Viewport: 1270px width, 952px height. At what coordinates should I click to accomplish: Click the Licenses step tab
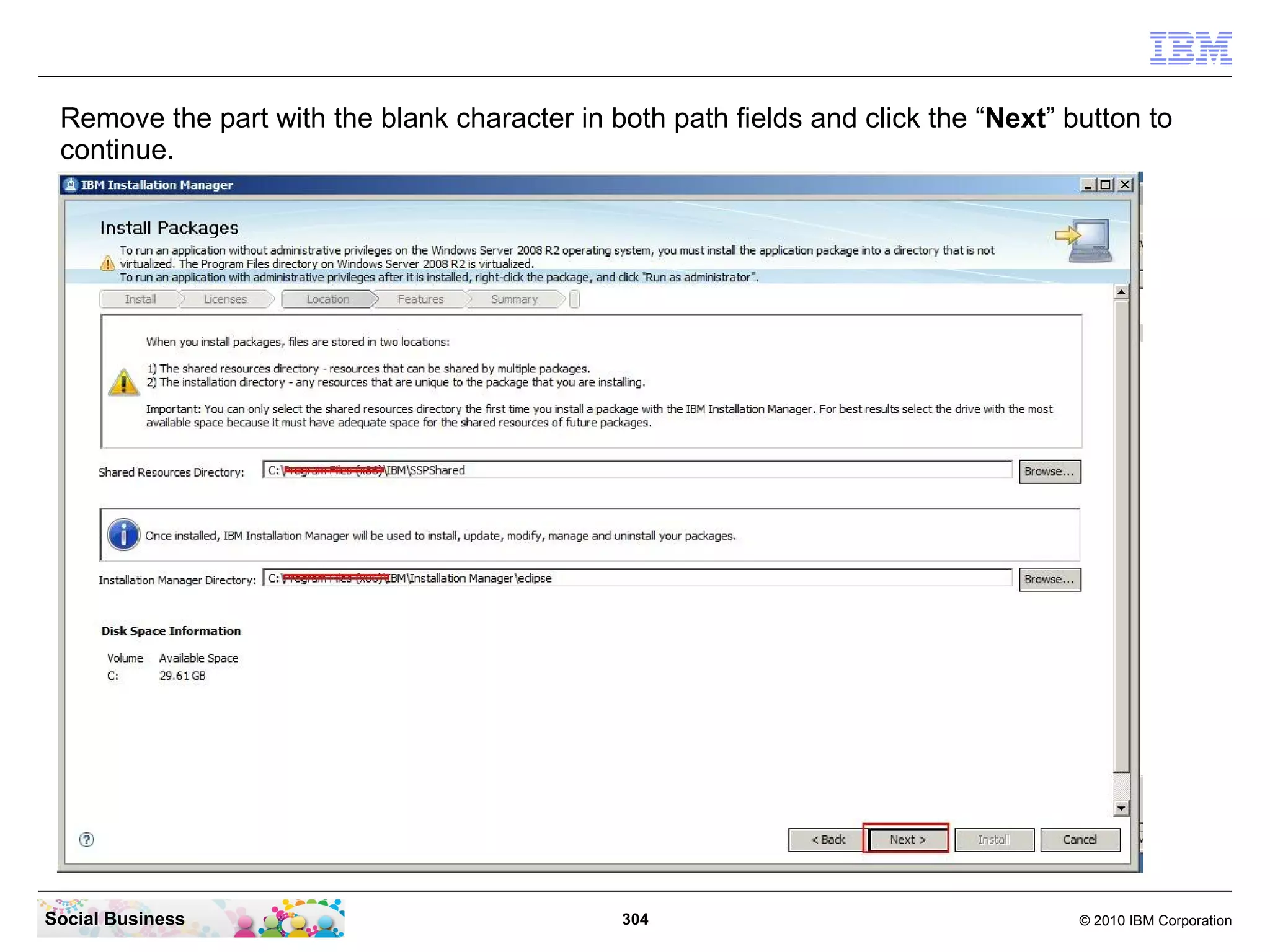225,299
